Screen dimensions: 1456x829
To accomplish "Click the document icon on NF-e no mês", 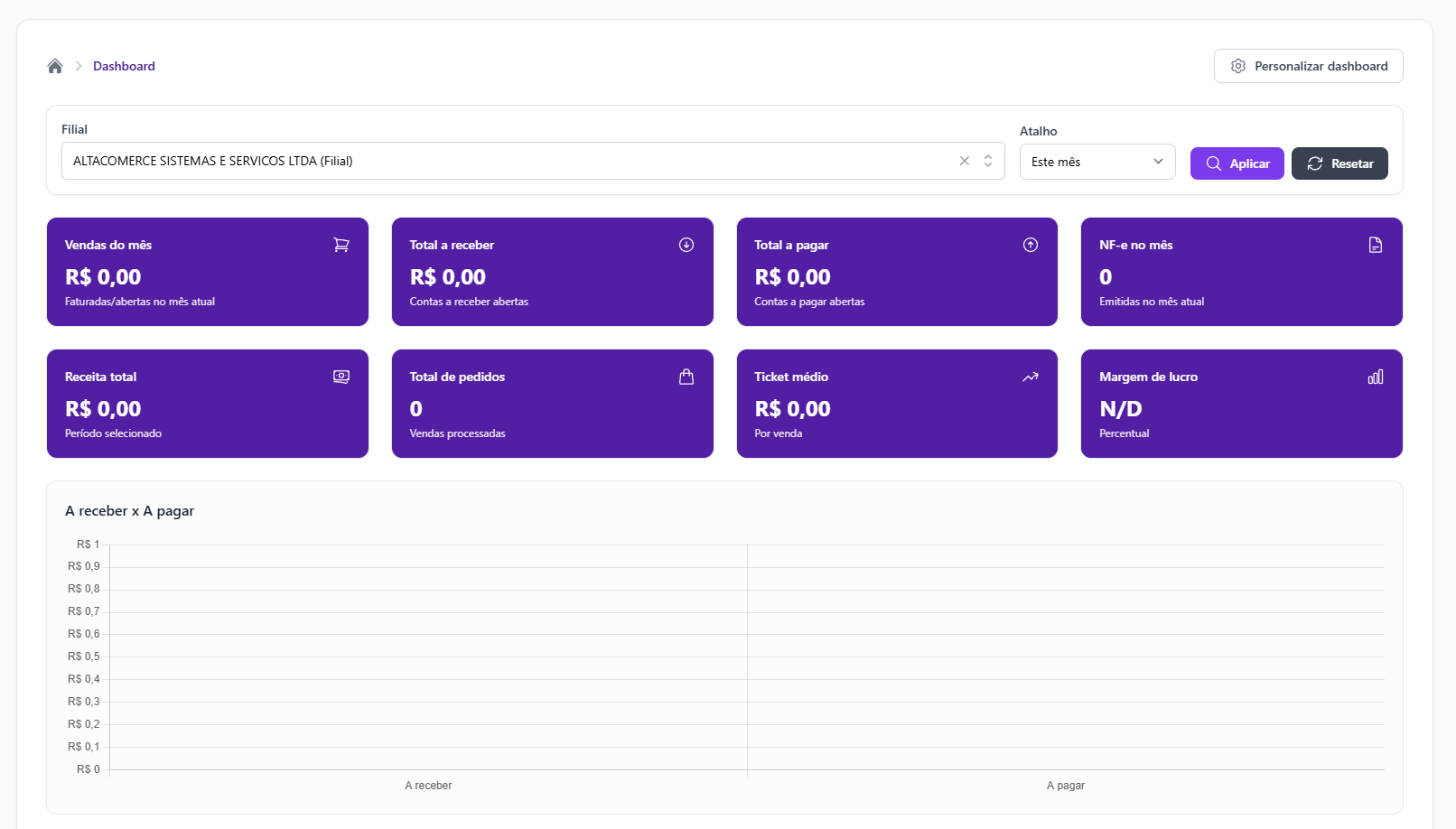I will (1376, 245).
